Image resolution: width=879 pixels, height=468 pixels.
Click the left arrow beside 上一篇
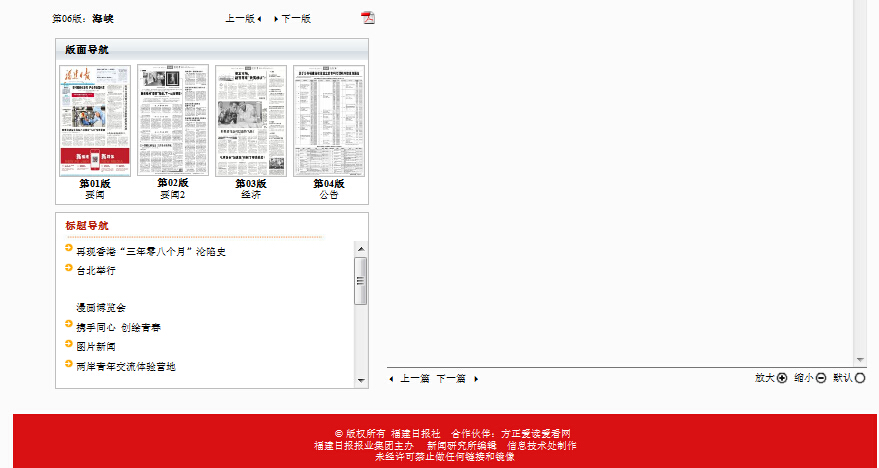click(x=392, y=379)
